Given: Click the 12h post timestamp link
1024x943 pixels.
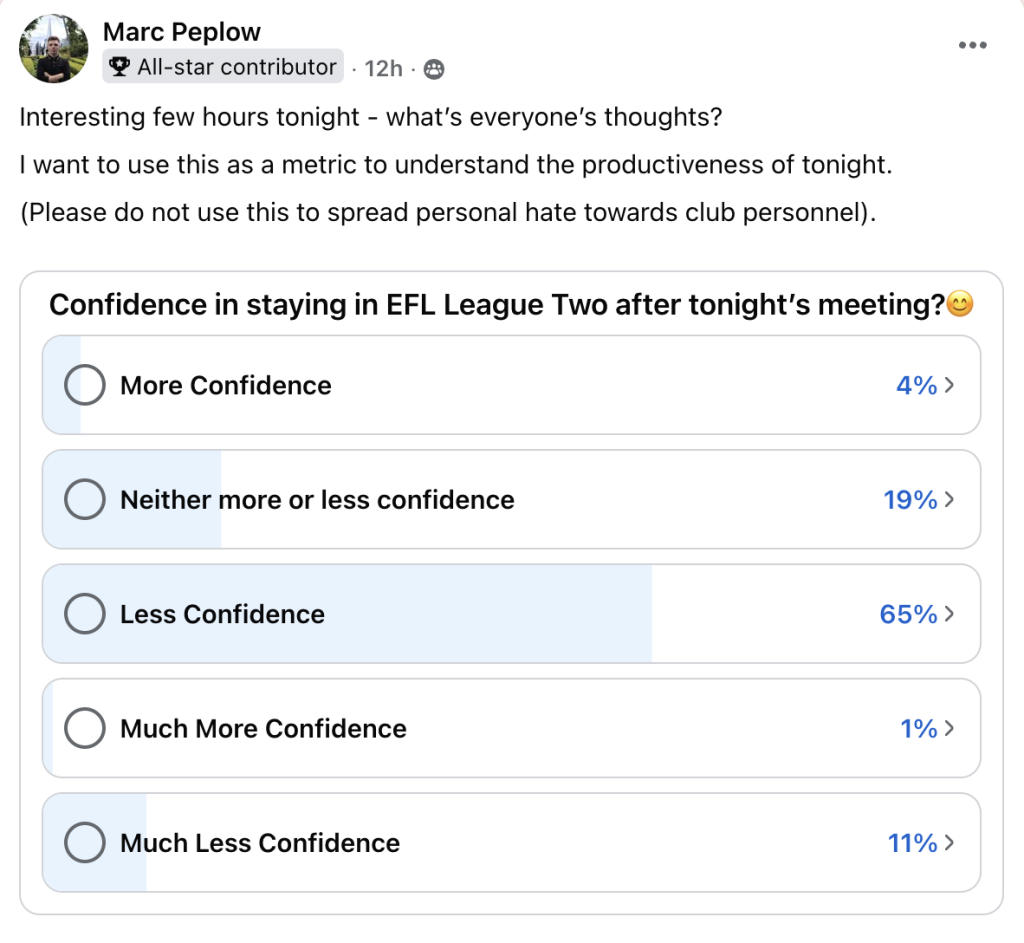Looking at the screenshot, I should pos(383,68).
